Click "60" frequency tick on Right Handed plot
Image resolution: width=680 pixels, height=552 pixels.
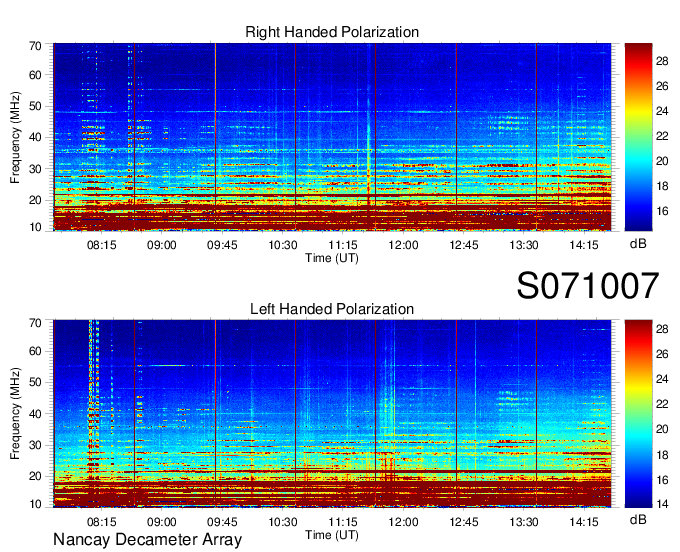click(x=35, y=75)
